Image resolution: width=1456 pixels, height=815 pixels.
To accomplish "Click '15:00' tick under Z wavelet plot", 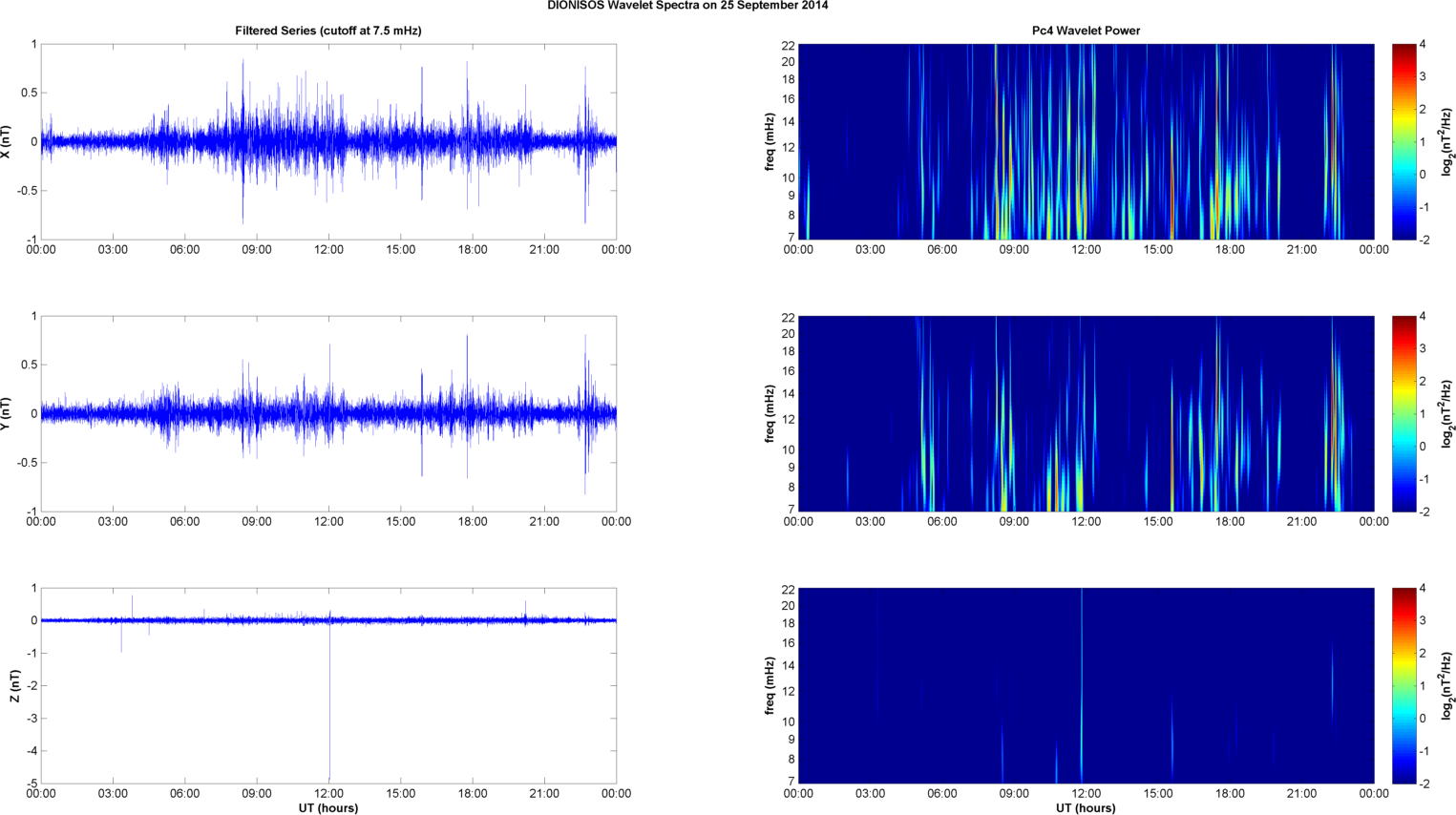I will point(1158,794).
